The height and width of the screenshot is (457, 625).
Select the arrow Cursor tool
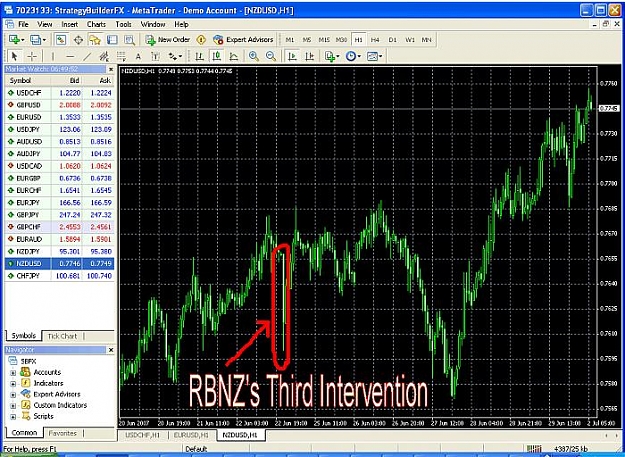(x=15, y=56)
